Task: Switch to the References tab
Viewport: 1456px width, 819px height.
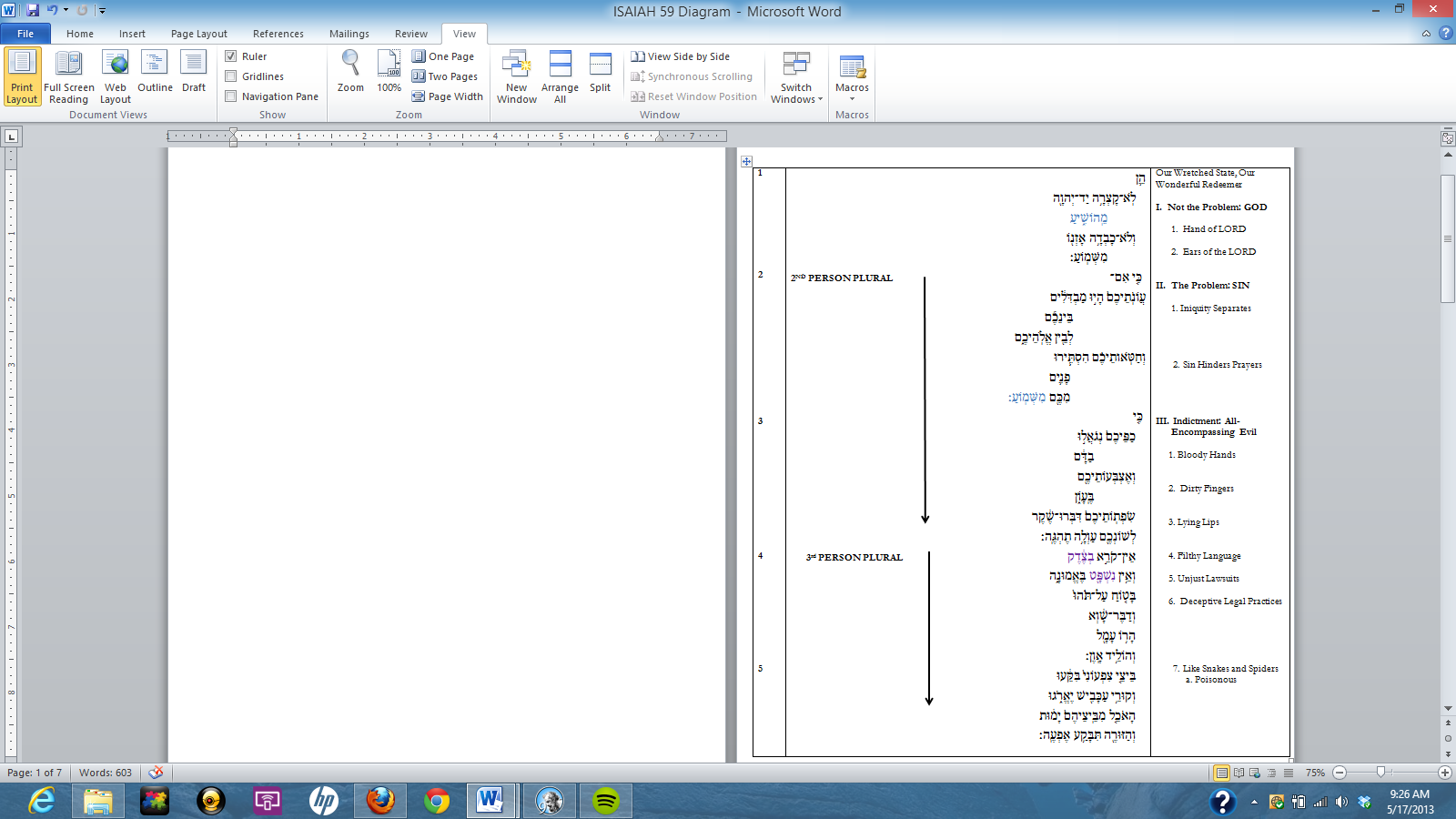Action: click(278, 34)
